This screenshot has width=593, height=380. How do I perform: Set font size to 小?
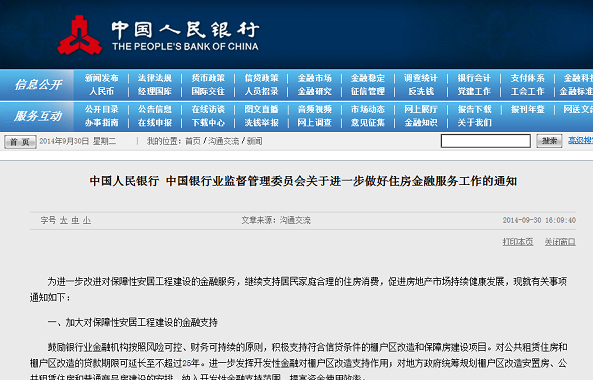coord(87,220)
